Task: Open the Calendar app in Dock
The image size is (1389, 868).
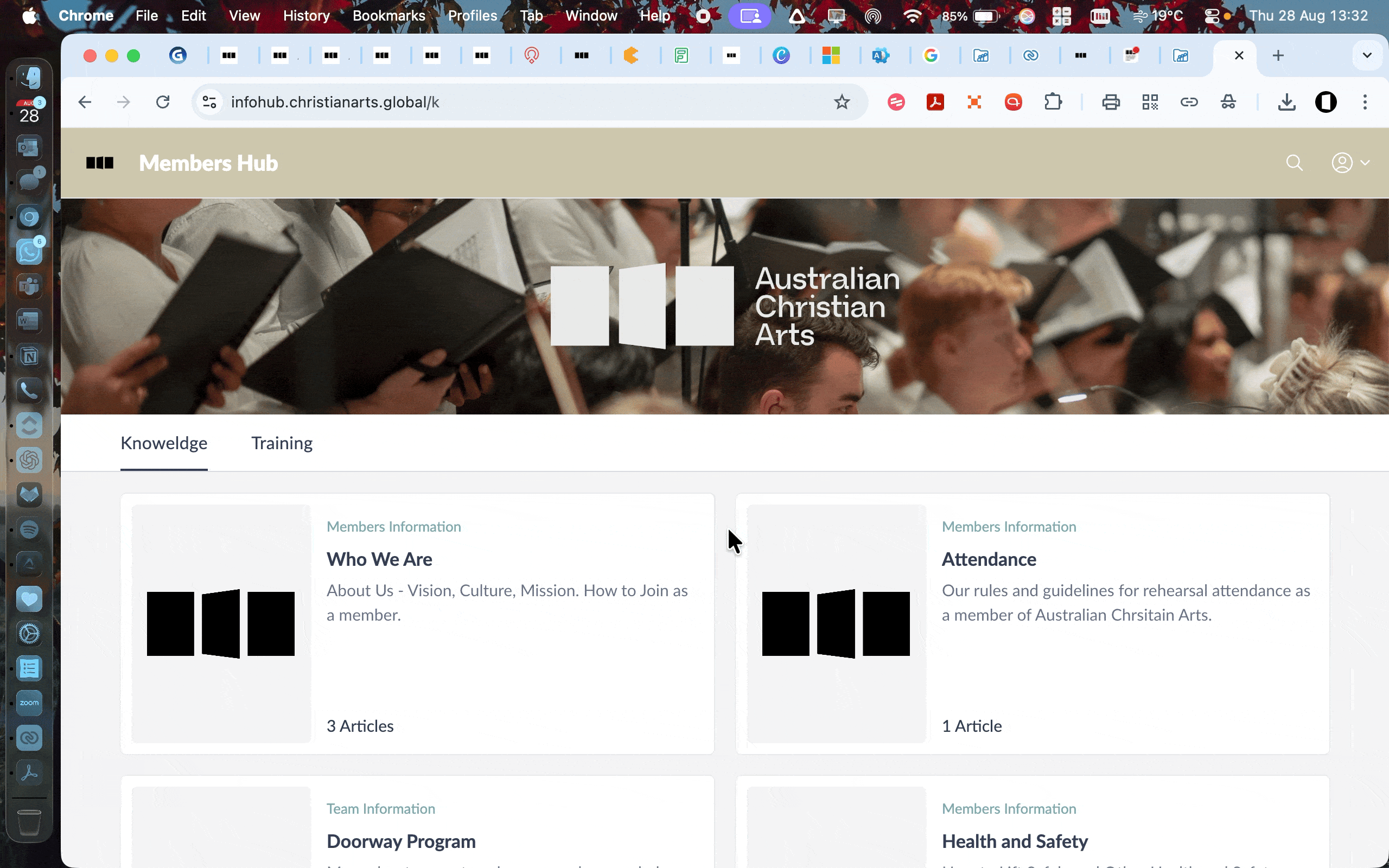Action: (29, 112)
